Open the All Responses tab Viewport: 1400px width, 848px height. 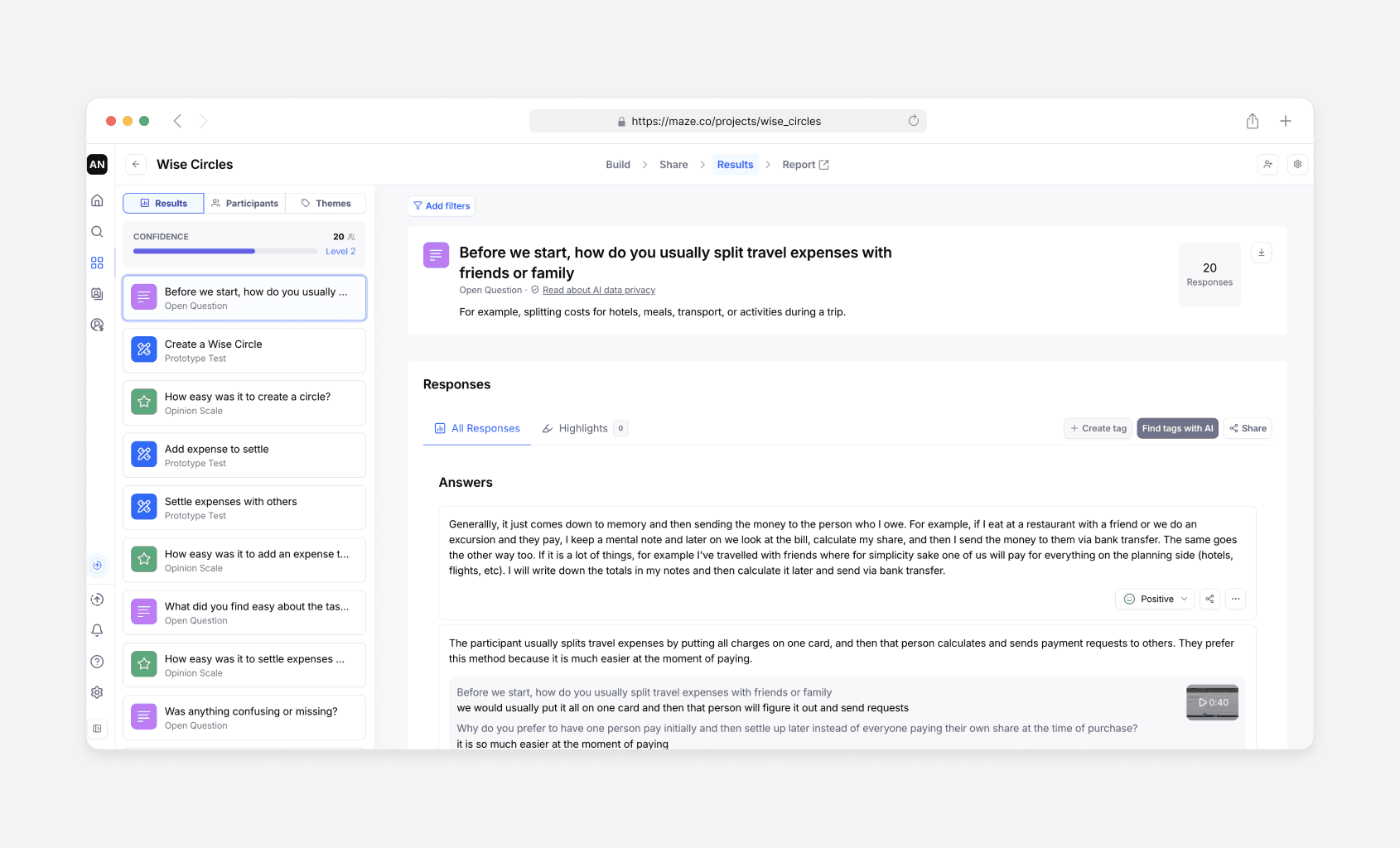tap(477, 428)
